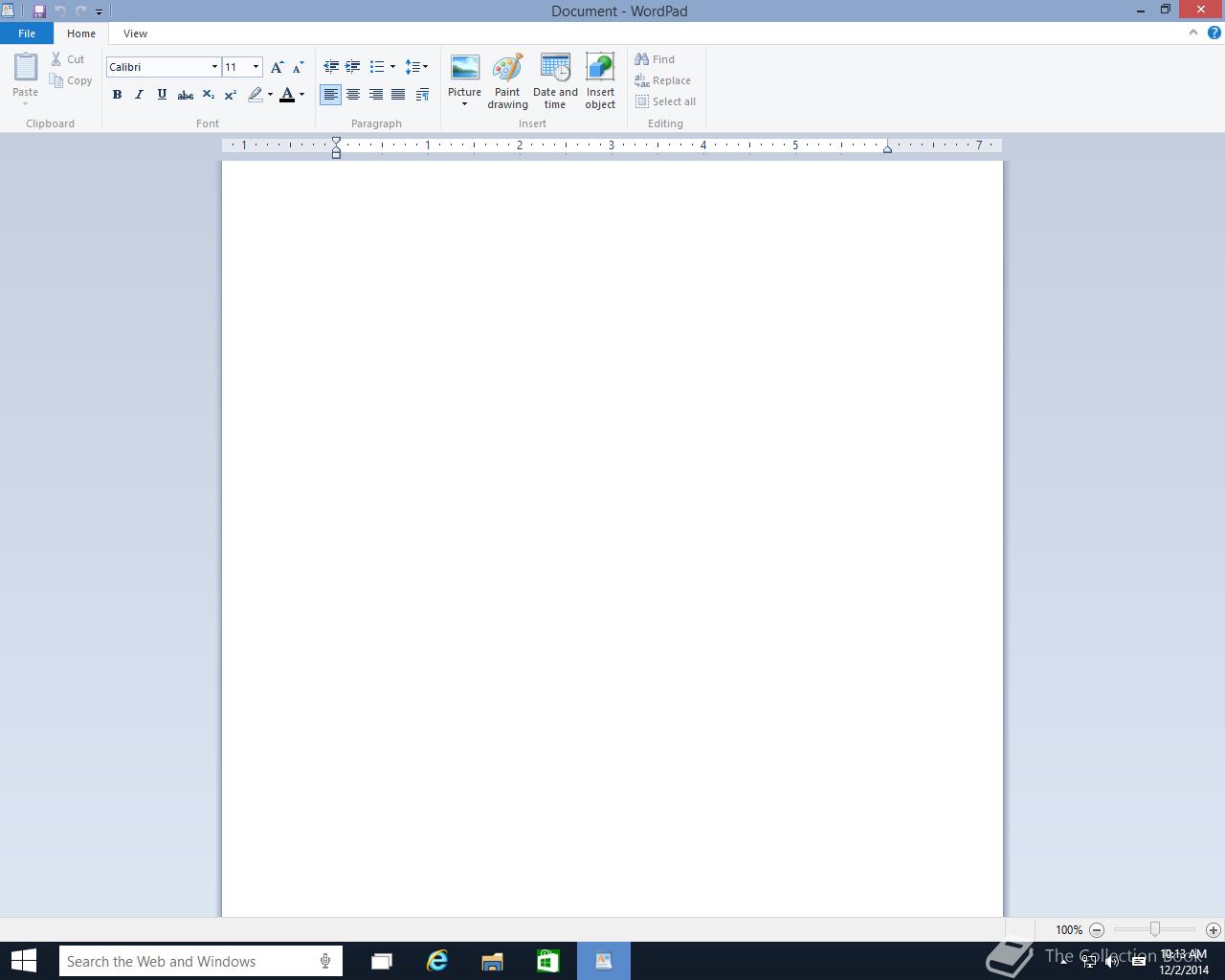
Task: Click the WordPad application icon in title bar
Action: [x=8, y=11]
